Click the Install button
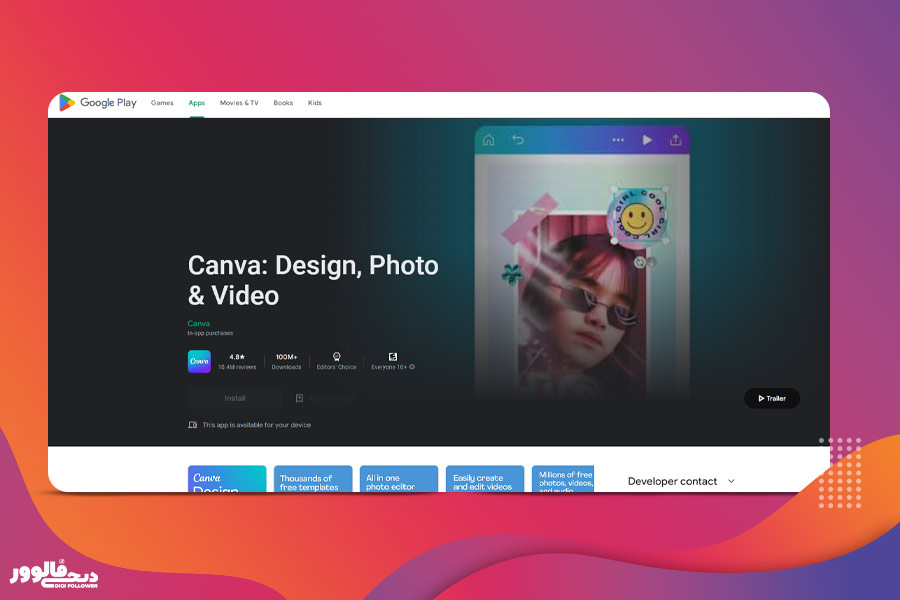 (x=235, y=398)
